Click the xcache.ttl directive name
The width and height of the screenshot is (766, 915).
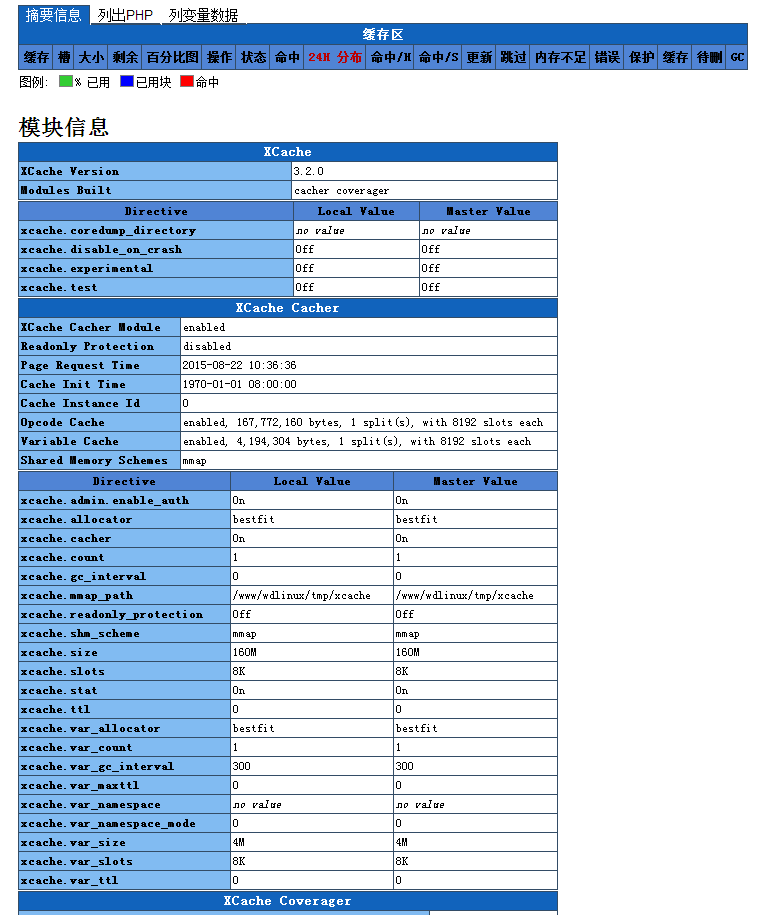pyautogui.click(x=55, y=709)
